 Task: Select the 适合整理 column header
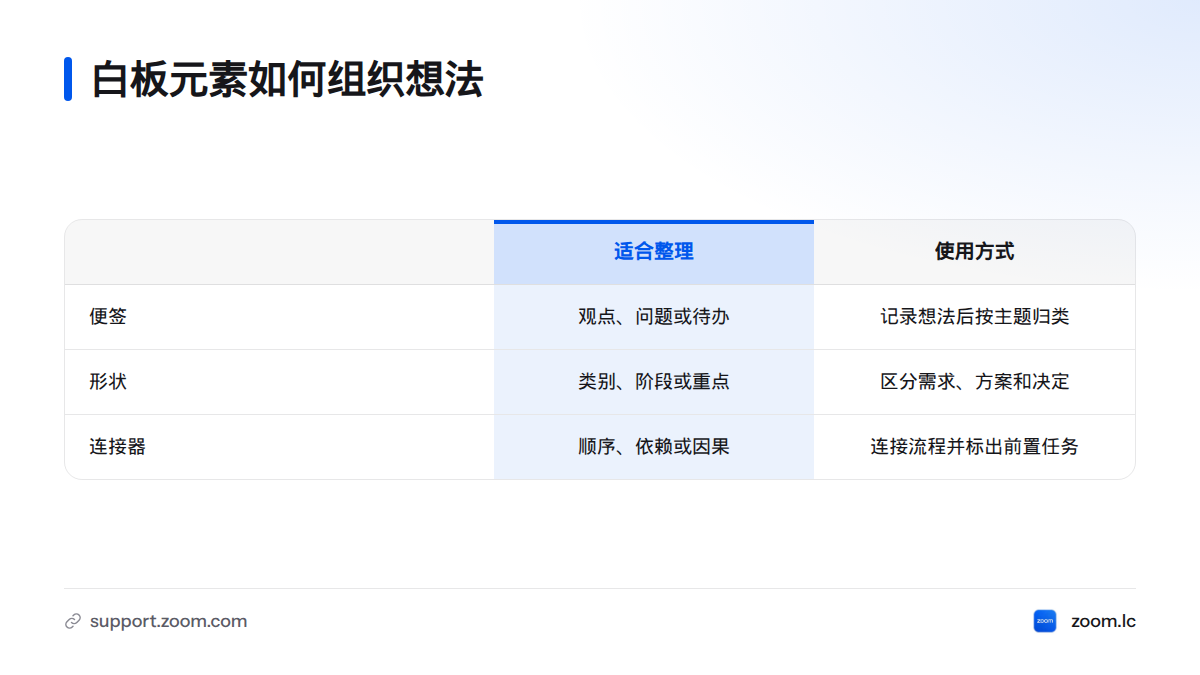(x=654, y=252)
